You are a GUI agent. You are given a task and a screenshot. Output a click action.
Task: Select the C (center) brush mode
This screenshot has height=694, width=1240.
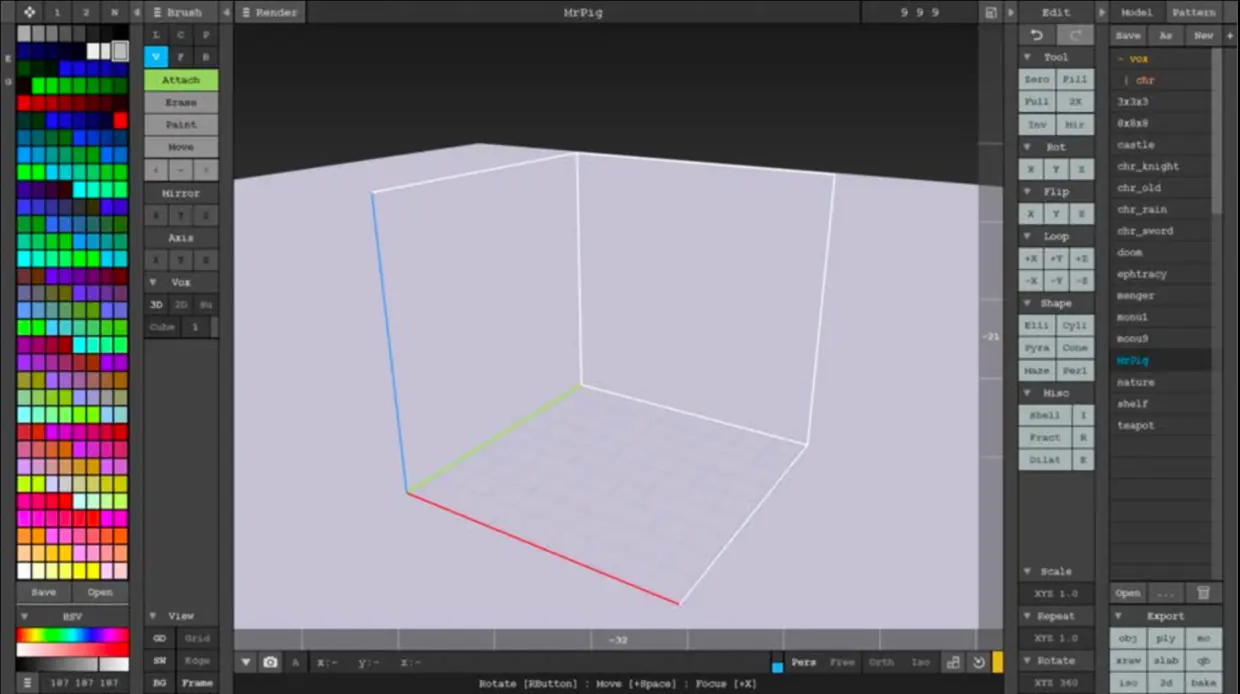pyautogui.click(x=181, y=35)
